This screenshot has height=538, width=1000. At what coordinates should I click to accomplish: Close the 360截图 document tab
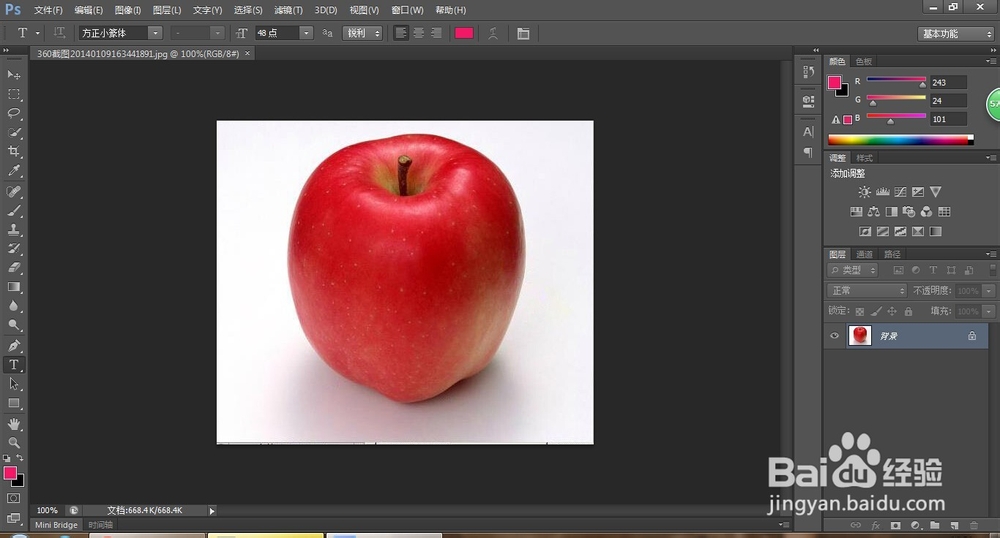[247, 54]
